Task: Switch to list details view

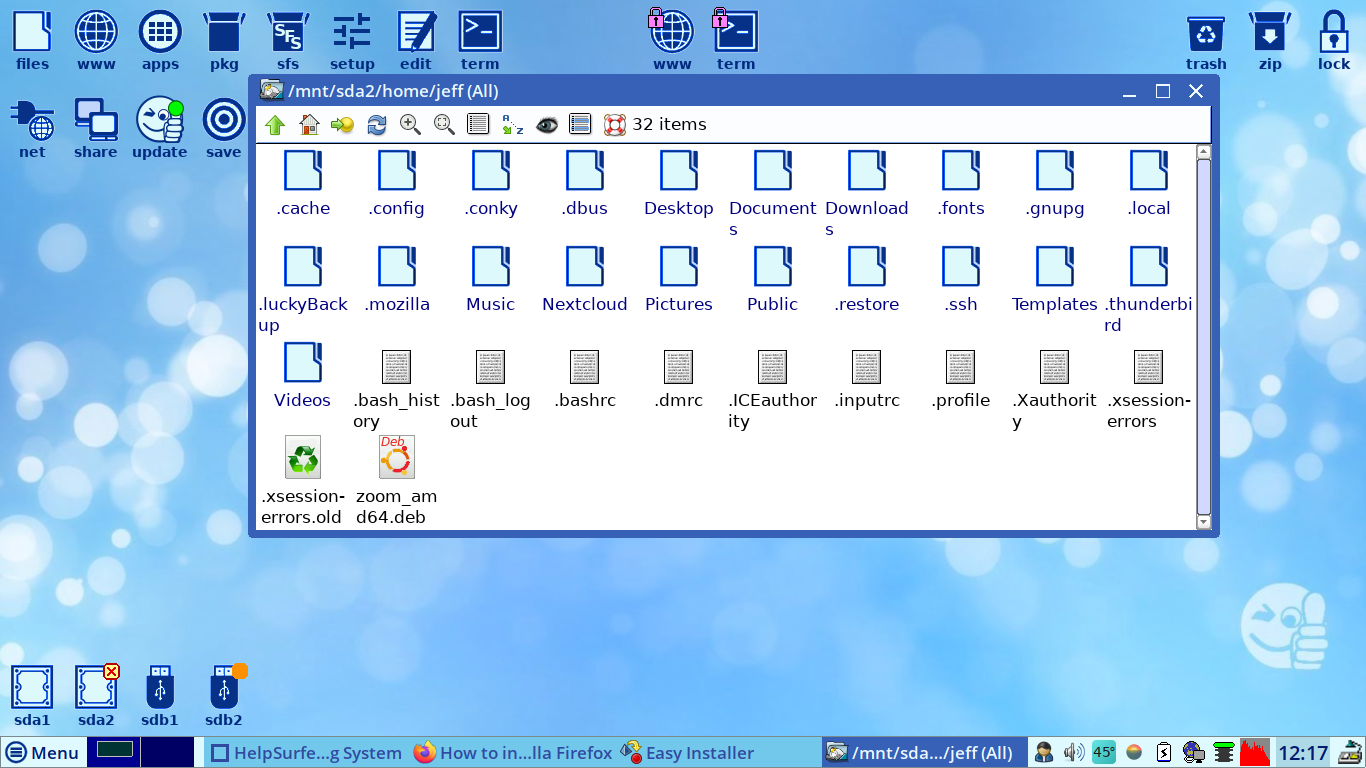Action: pyautogui.click(x=478, y=124)
